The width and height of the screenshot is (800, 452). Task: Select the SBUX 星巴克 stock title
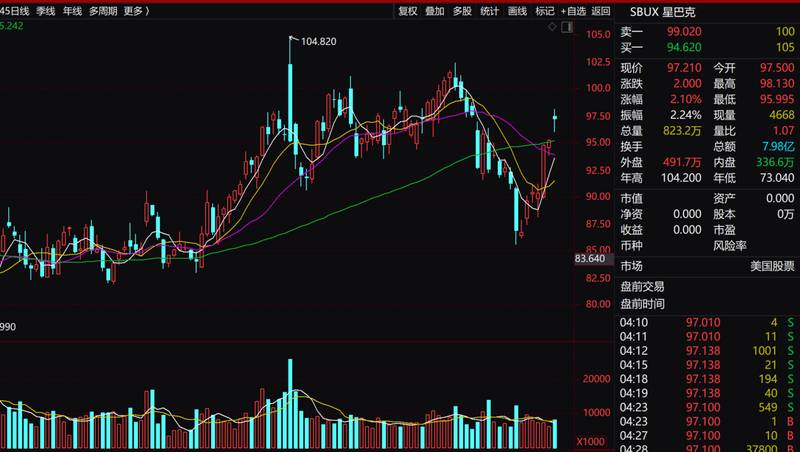click(662, 12)
